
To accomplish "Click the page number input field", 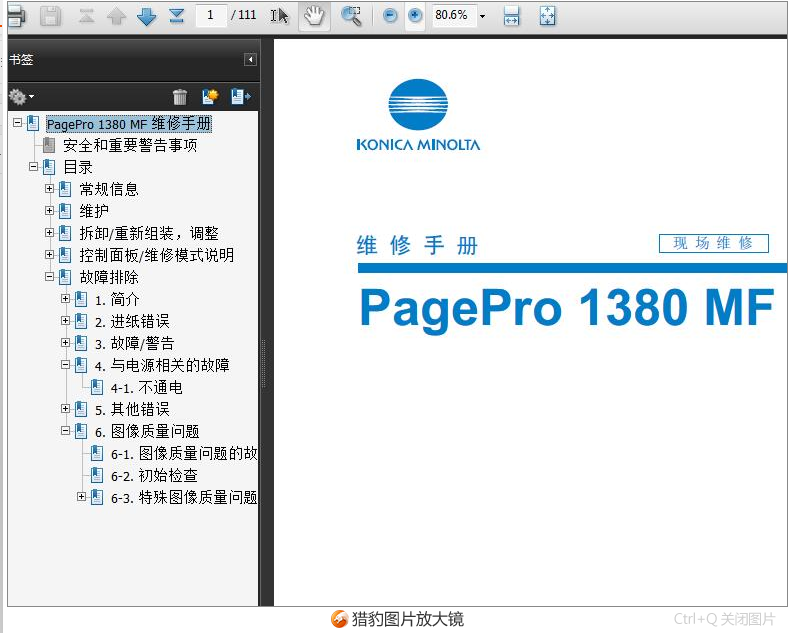I will click(x=211, y=15).
